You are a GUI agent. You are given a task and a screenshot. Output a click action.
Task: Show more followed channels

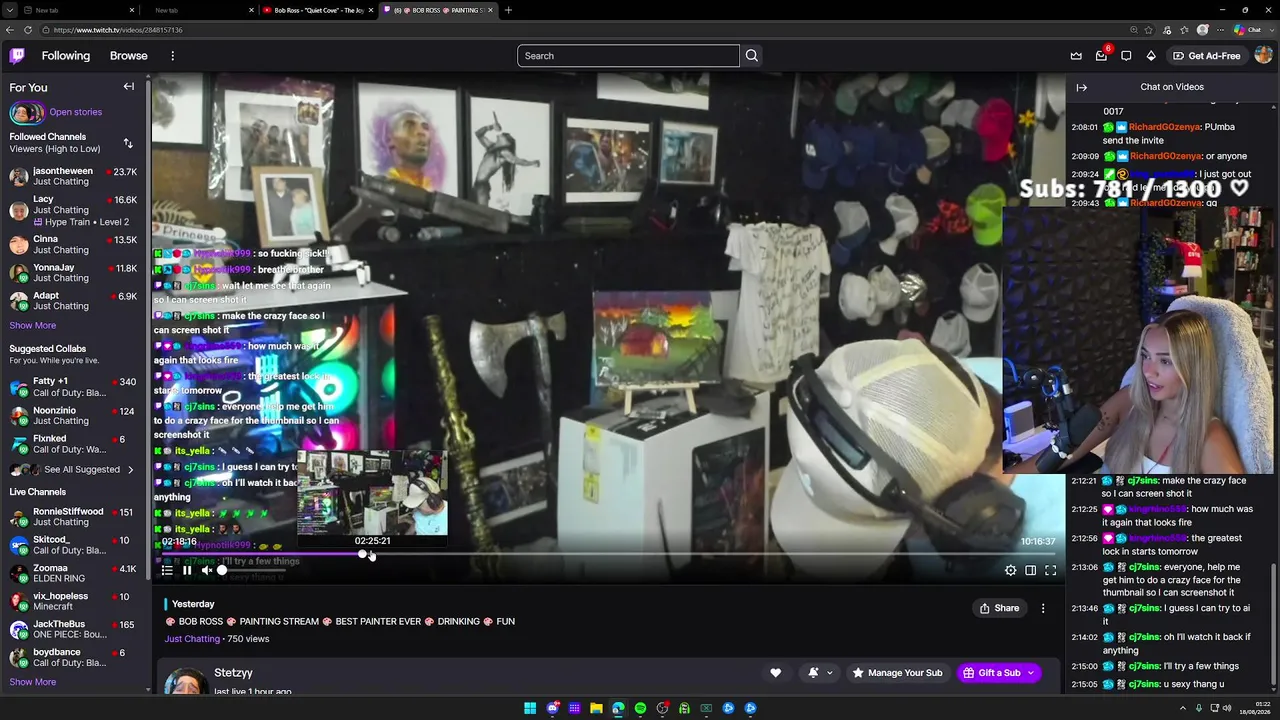(x=33, y=326)
